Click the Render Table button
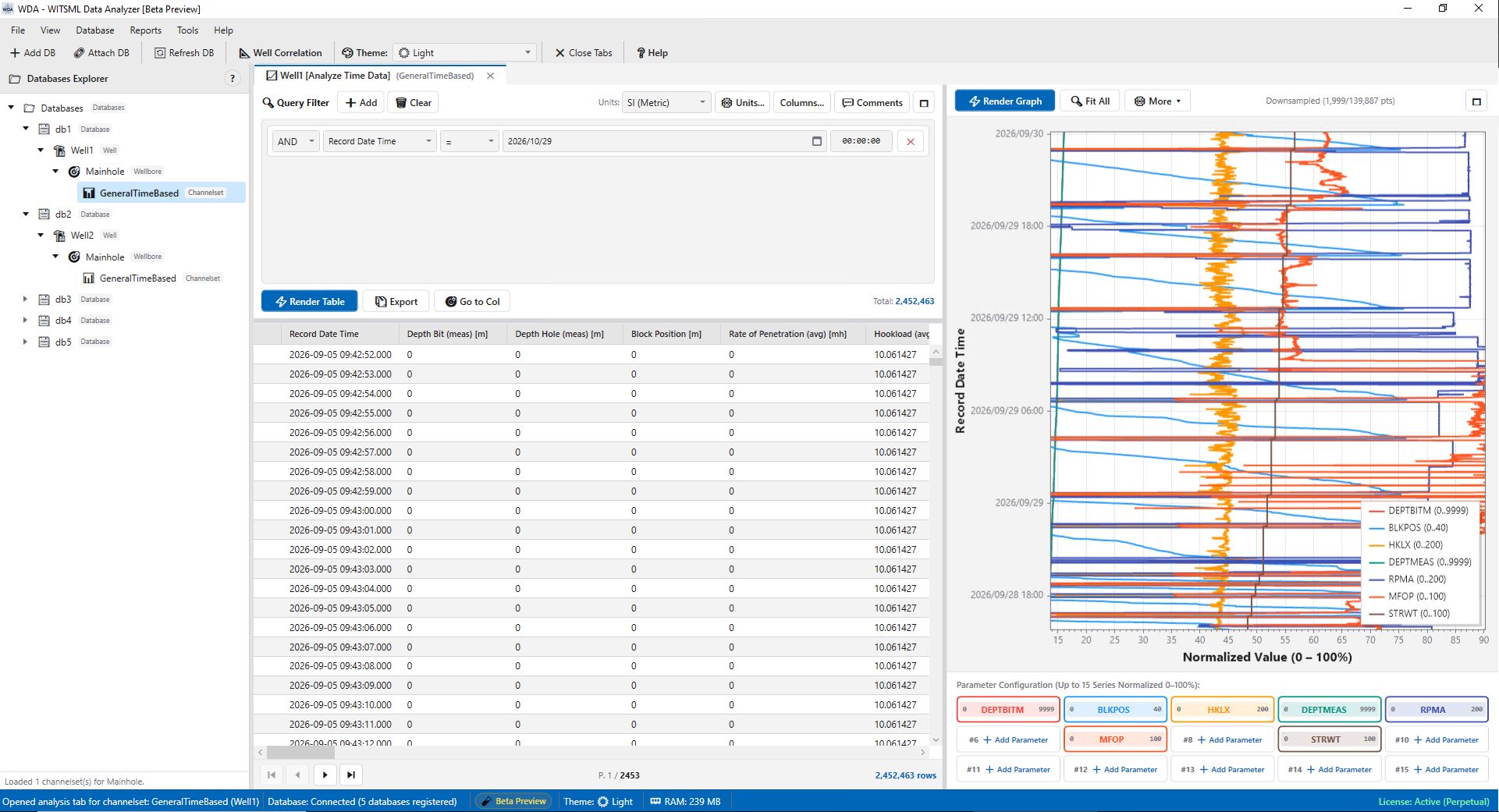Image resolution: width=1499 pixels, height=812 pixels. click(x=310, y=302)
